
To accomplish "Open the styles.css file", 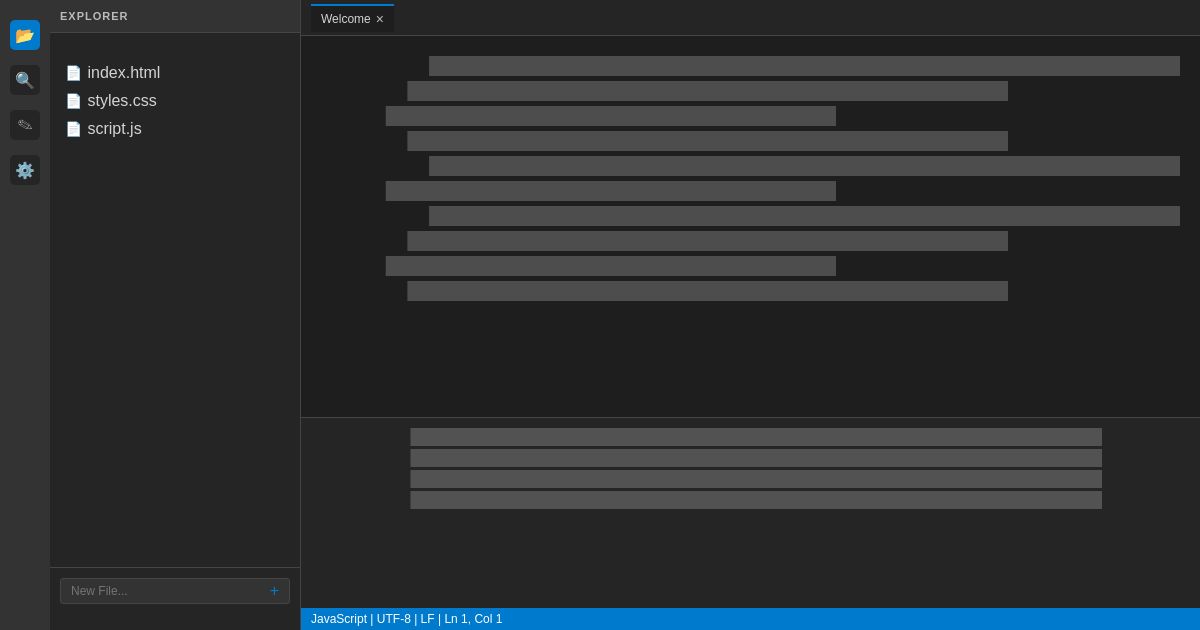I will tap(122, 101).
